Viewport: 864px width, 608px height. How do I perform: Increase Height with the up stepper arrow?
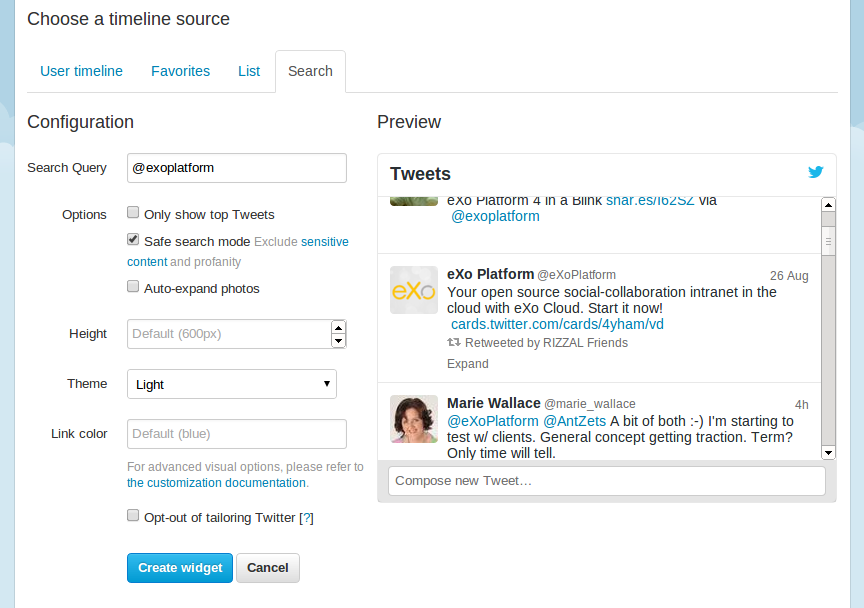point(338,327)
